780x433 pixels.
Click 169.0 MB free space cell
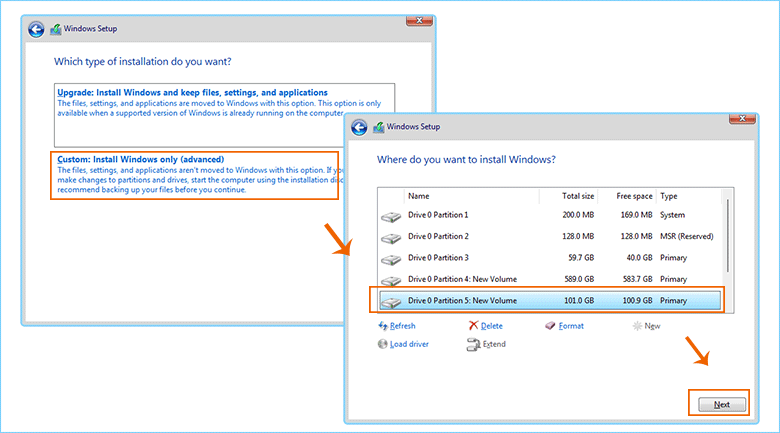[636, 215]
